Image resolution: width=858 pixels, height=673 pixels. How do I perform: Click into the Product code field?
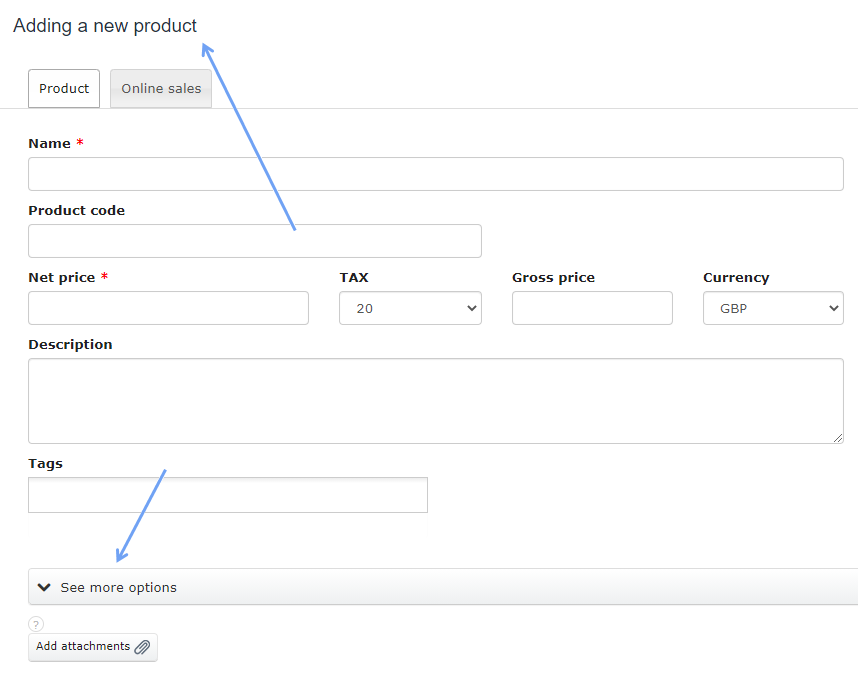click(254, 241)
